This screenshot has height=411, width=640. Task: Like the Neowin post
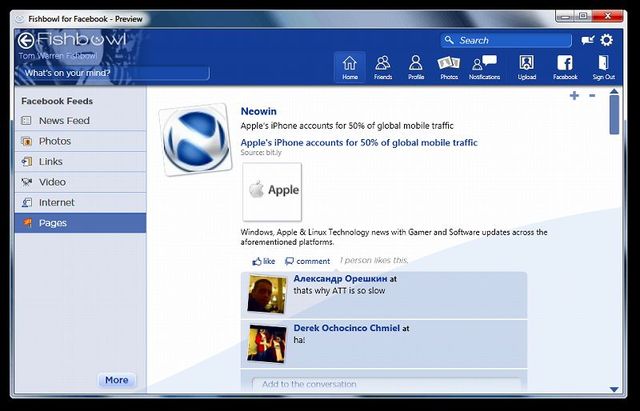[264, 261]
